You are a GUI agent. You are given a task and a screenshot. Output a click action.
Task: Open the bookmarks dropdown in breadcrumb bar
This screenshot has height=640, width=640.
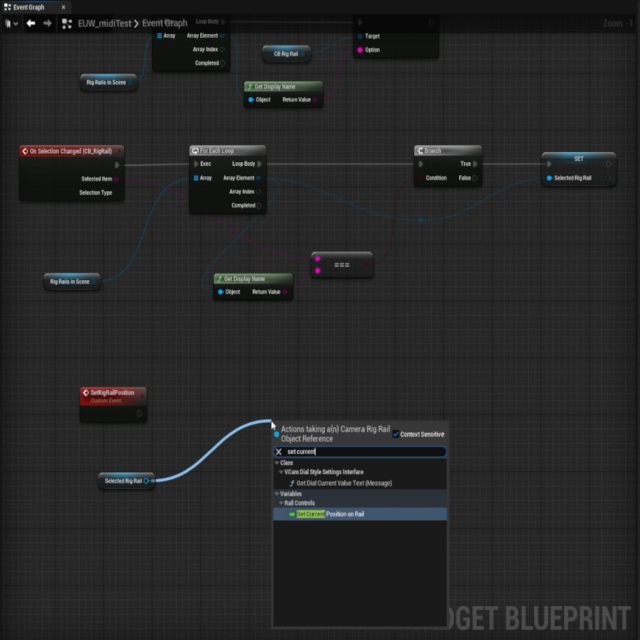[11, 23]
